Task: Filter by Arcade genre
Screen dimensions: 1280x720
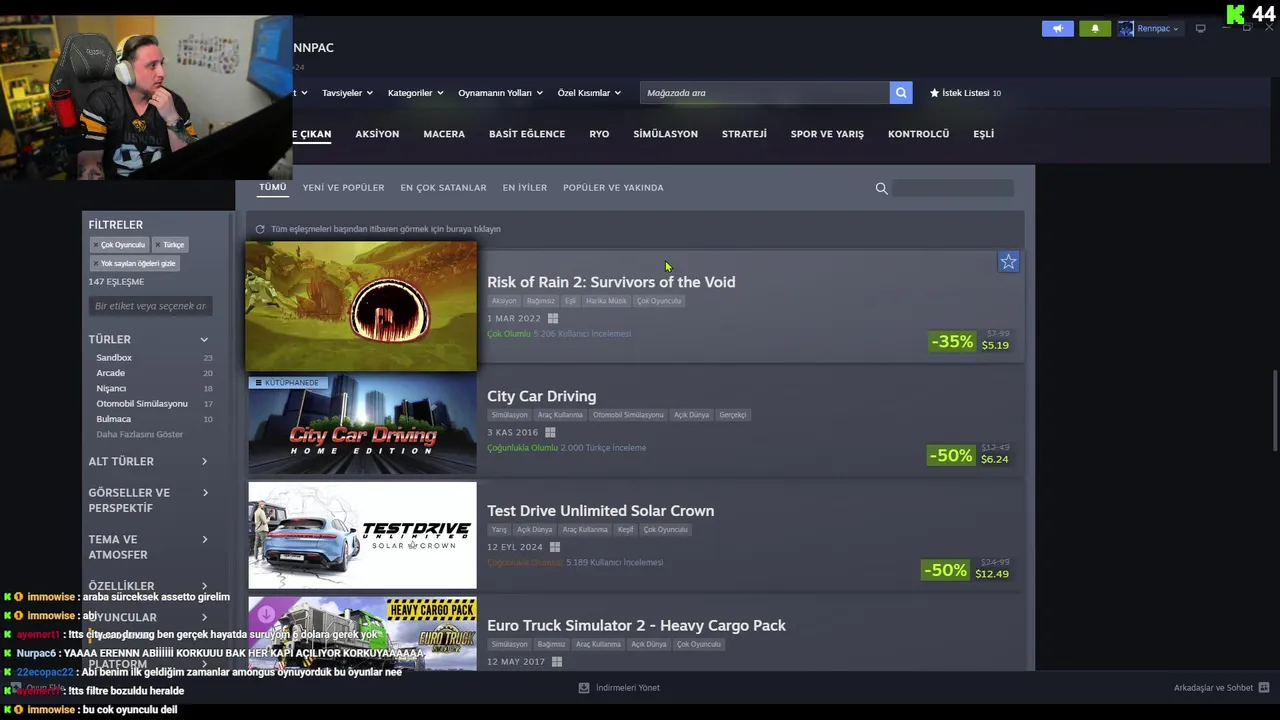Action: pos(110,373)
